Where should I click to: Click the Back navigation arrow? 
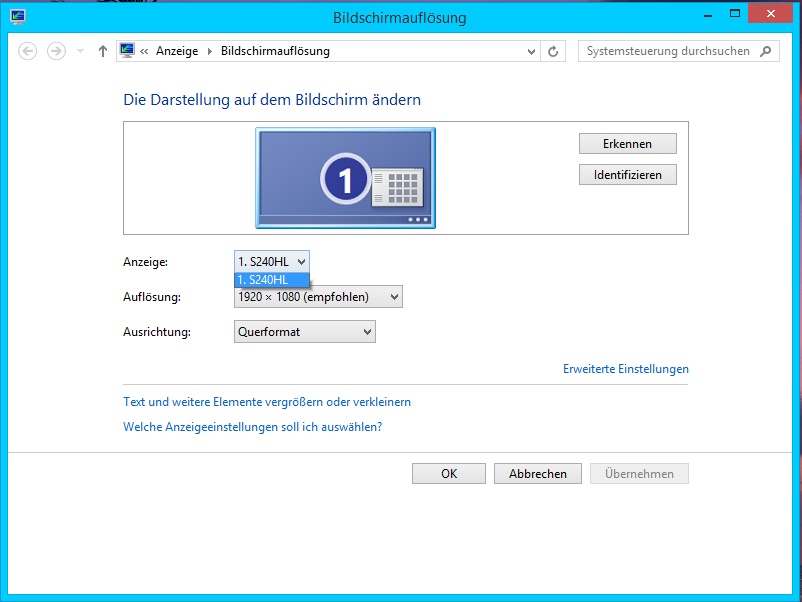(x=28, y=51)
